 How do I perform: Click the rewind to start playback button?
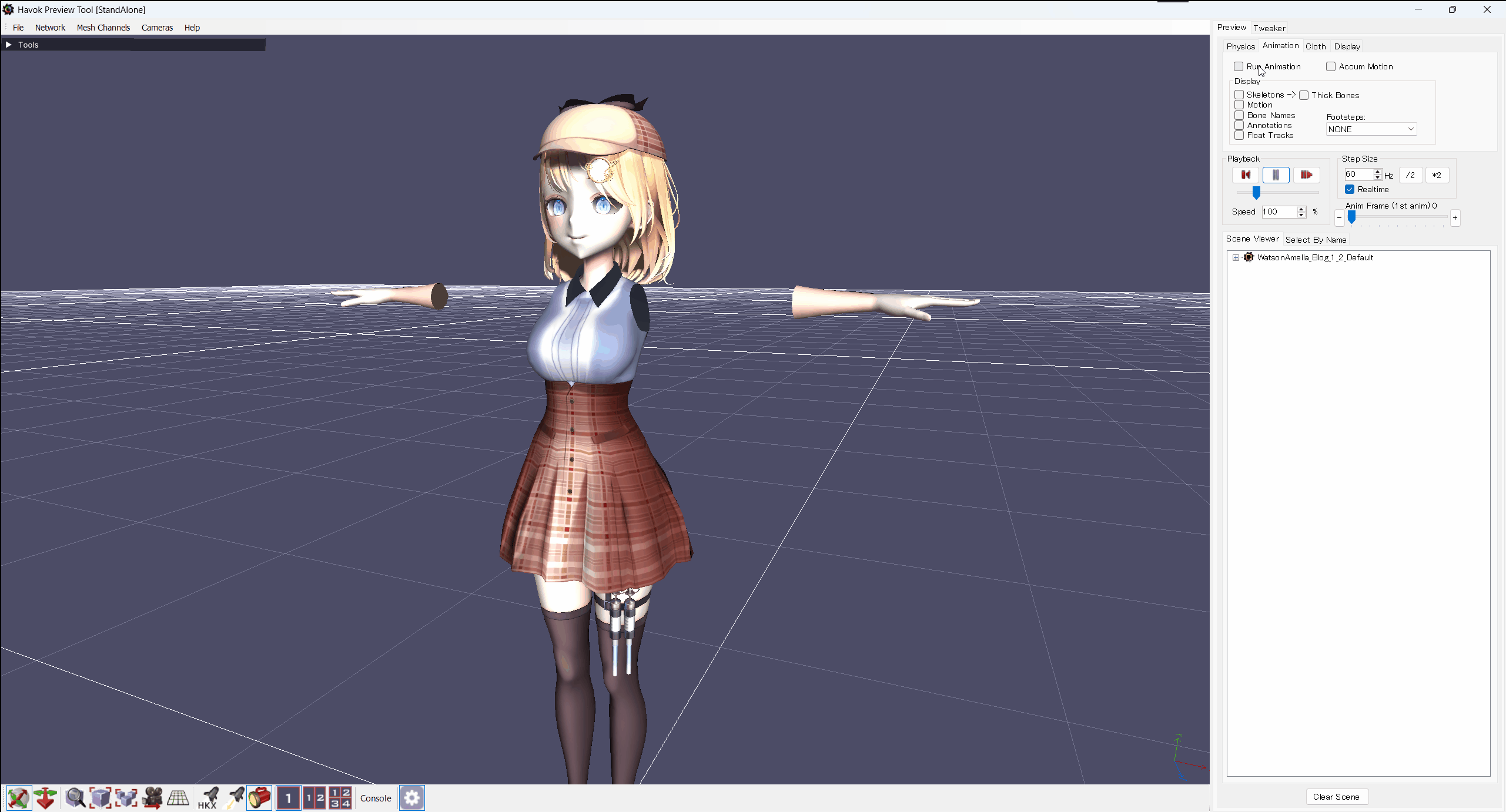click(x=1246, y=175)
